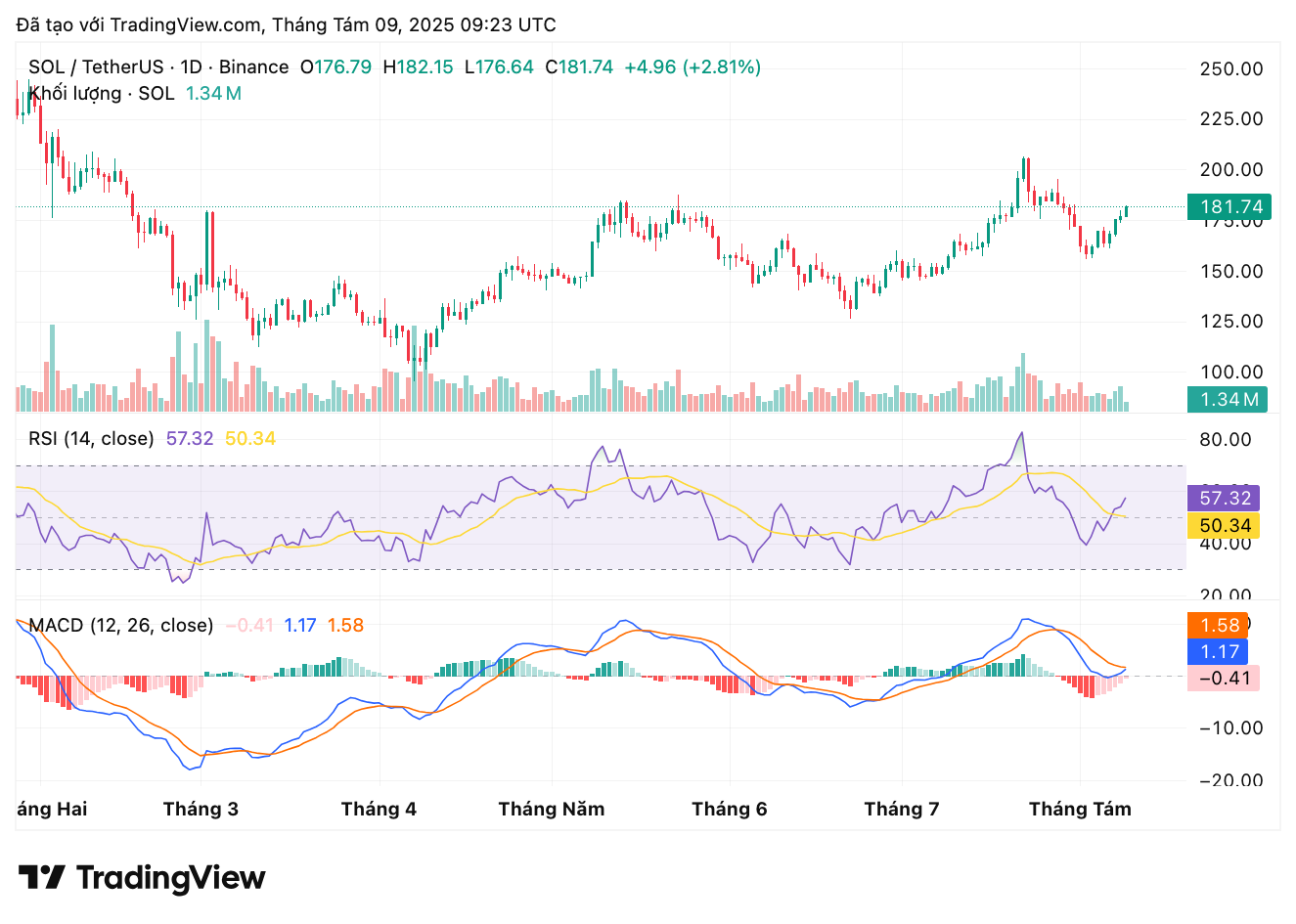
Task: Select the yellow 50.34 RSI average tag
Action: tap(1225, 526)
